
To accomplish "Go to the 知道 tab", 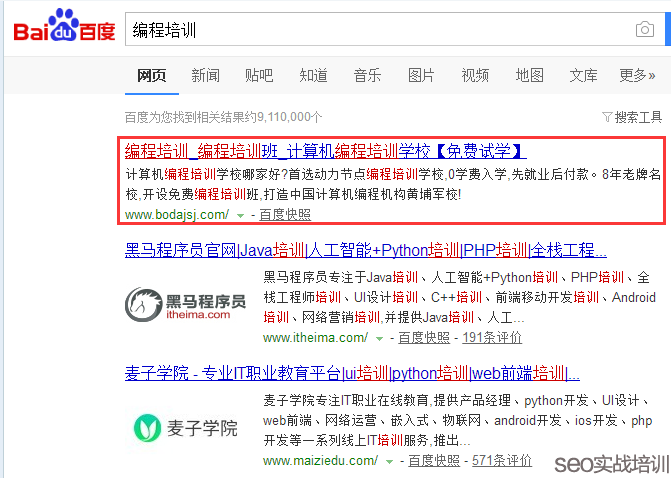I will tap(313, 75).
